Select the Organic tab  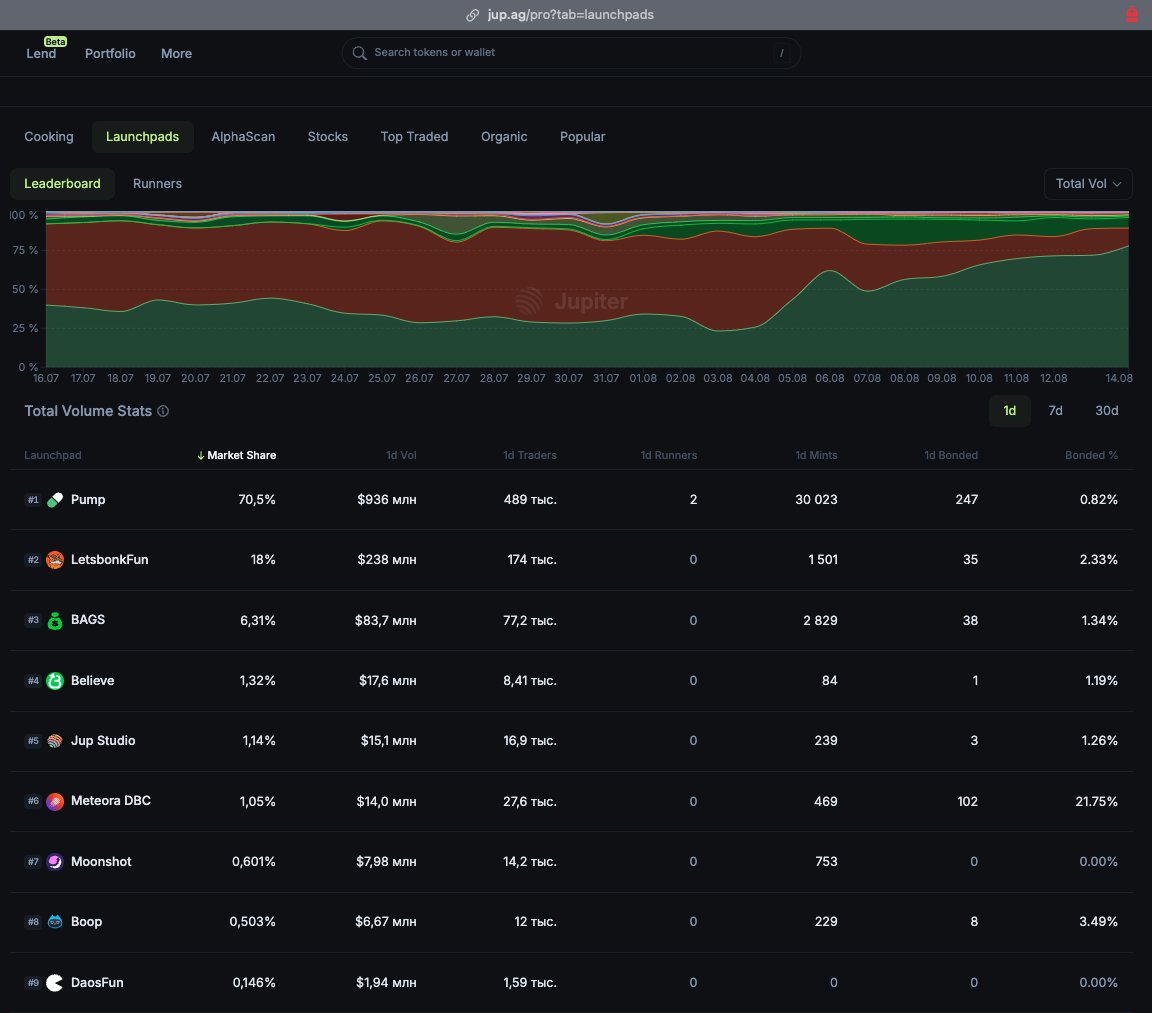pyautogui.click(x=504, y=137)
